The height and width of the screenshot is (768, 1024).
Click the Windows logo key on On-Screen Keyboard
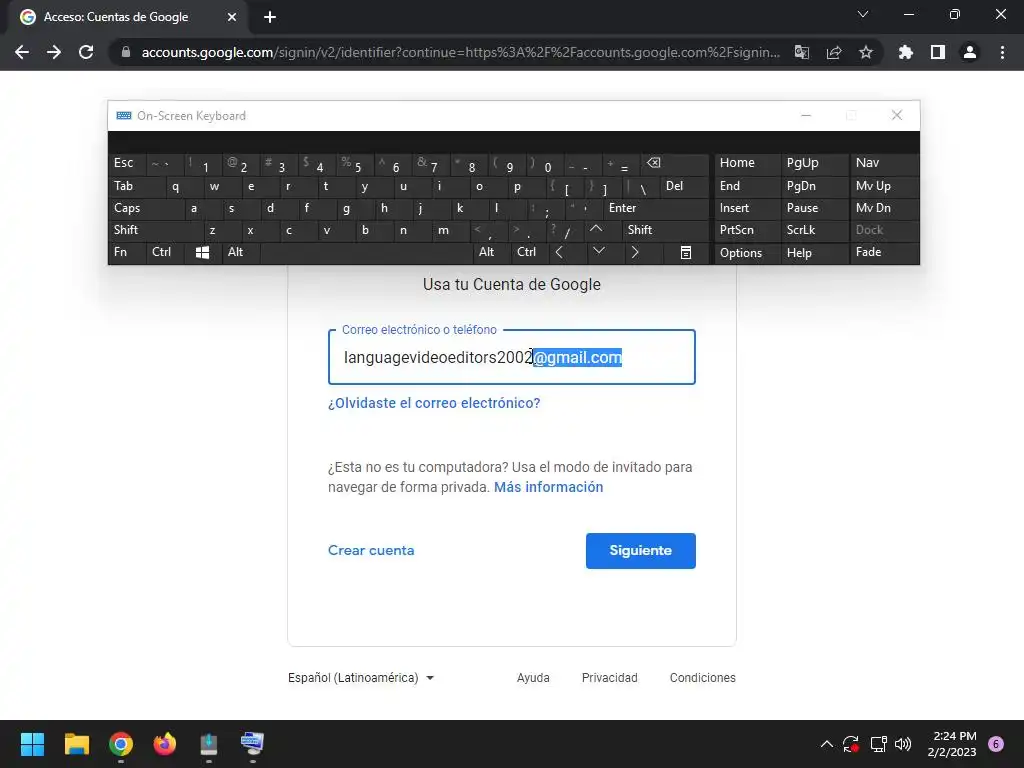tap(202, 253)
